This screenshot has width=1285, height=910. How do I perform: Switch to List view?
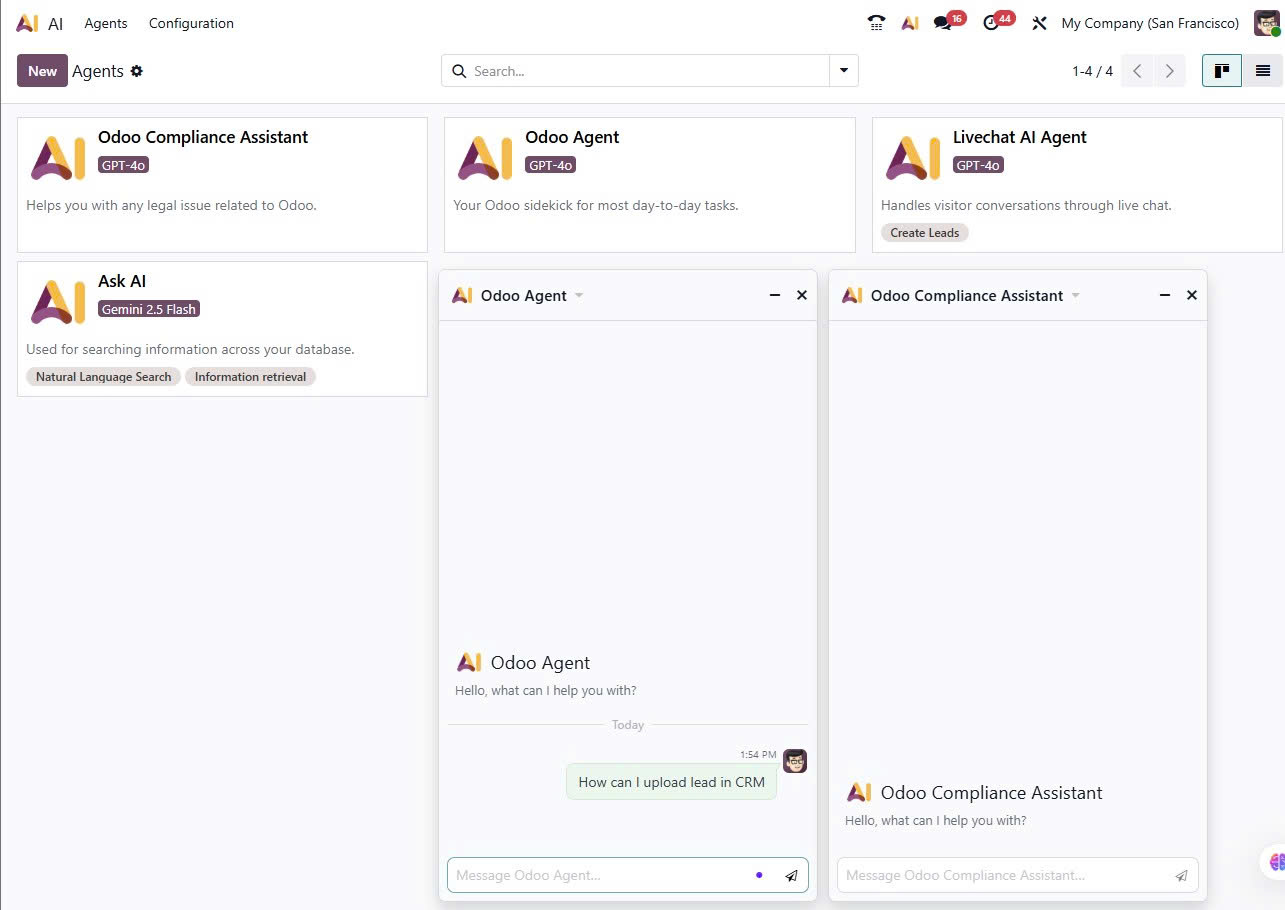1263,71
